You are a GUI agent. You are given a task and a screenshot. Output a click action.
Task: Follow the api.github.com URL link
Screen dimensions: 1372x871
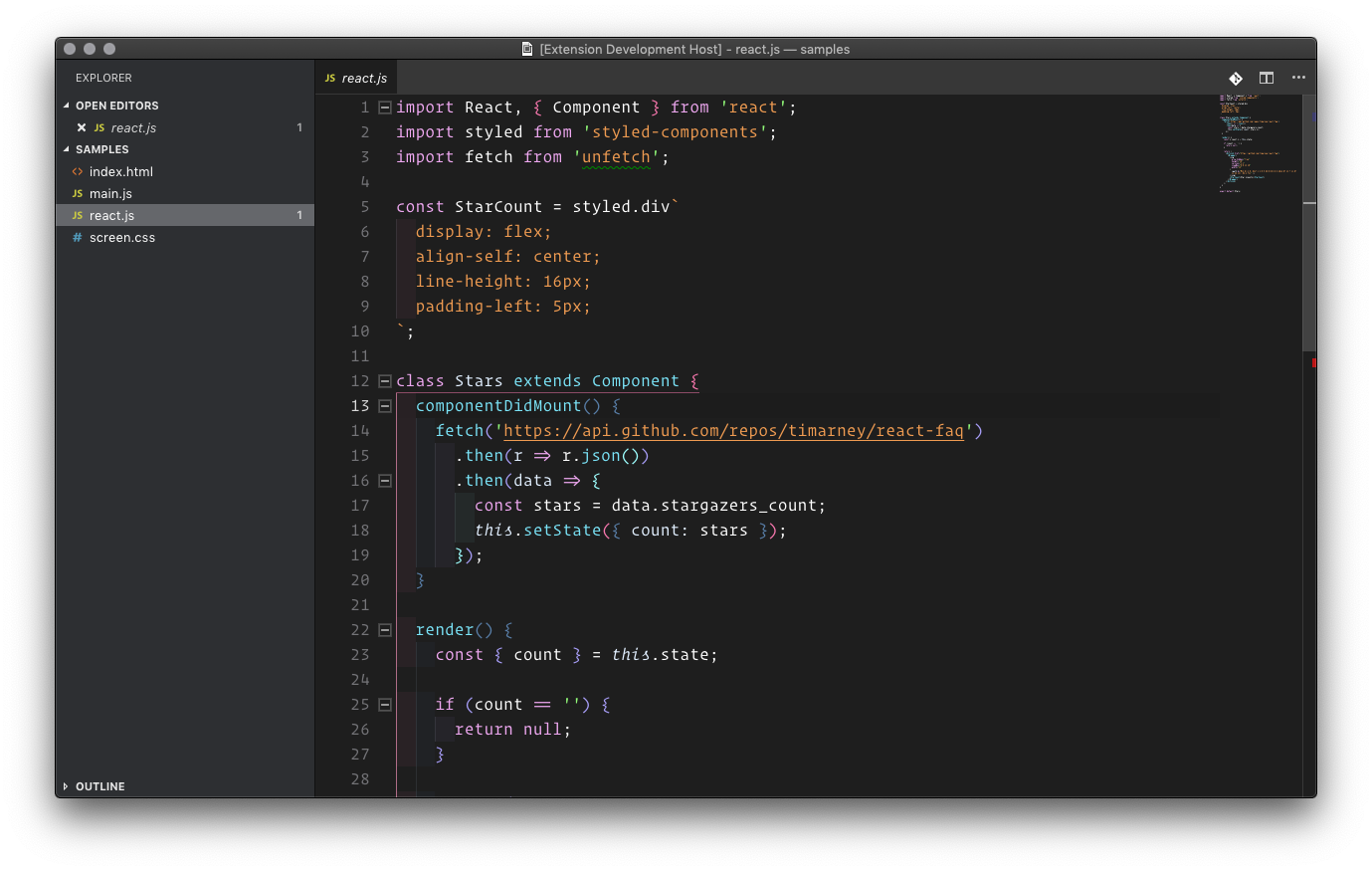[734, 431]
